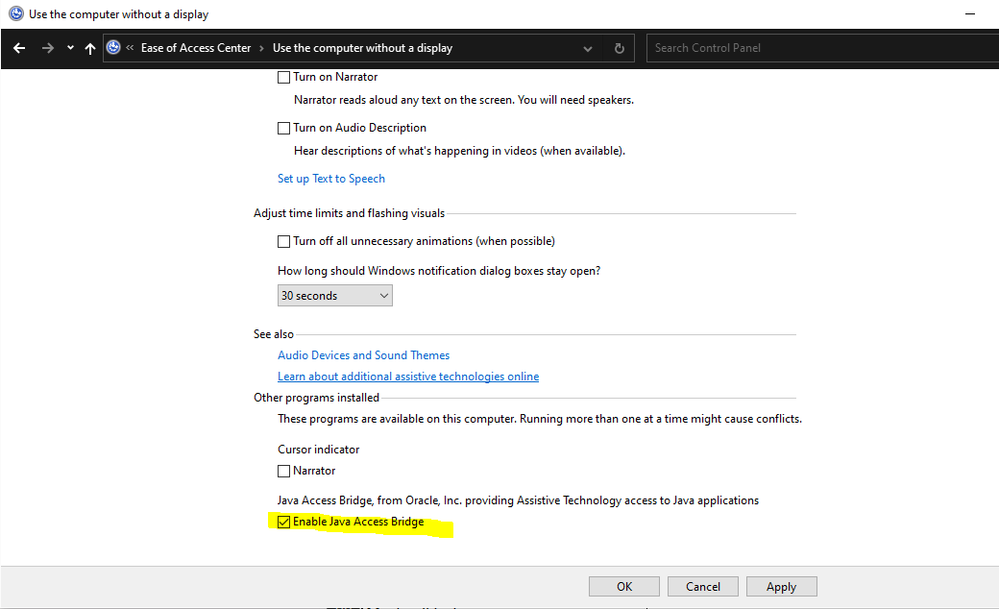Go back using the Back arrow

20,48
